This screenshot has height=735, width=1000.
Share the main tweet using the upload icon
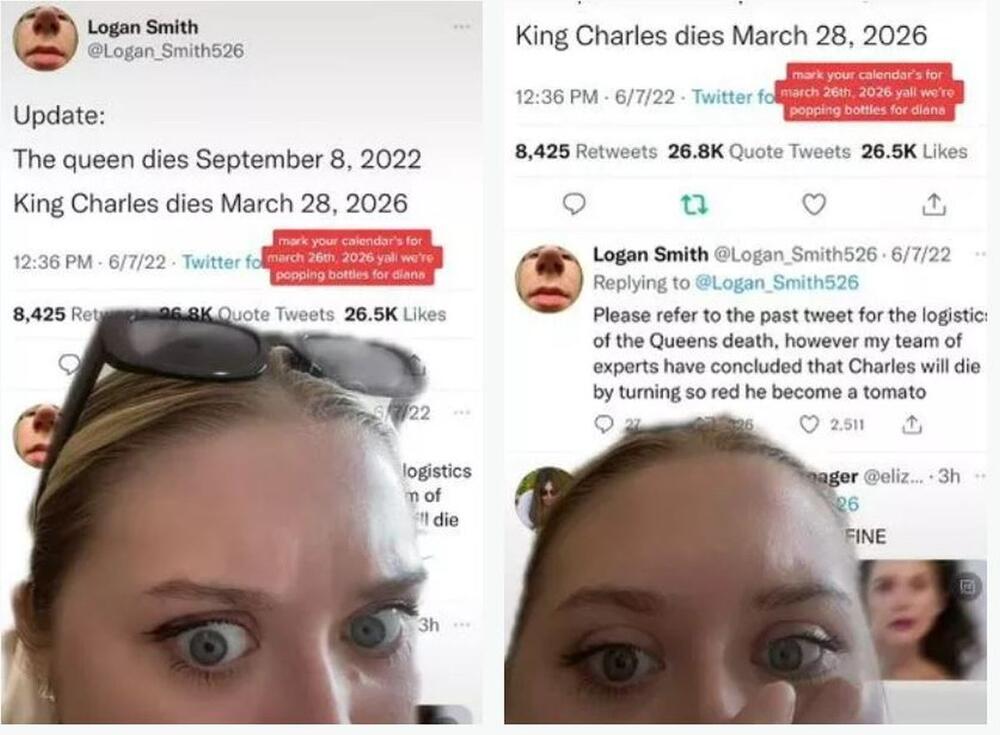point(933,204)
